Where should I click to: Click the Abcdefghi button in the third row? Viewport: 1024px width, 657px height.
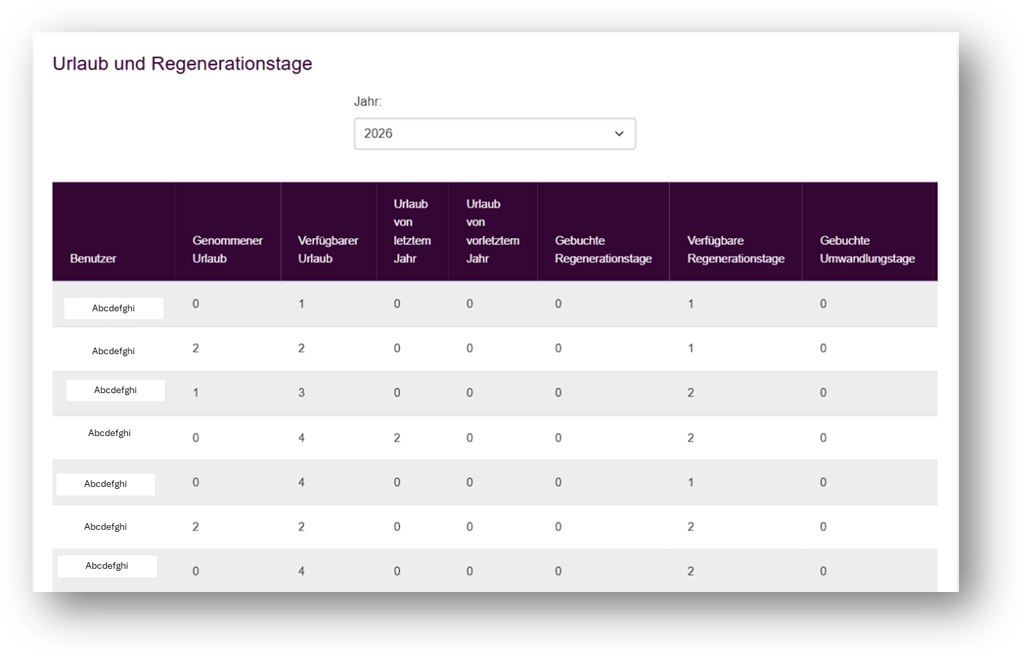click(115, 390)
